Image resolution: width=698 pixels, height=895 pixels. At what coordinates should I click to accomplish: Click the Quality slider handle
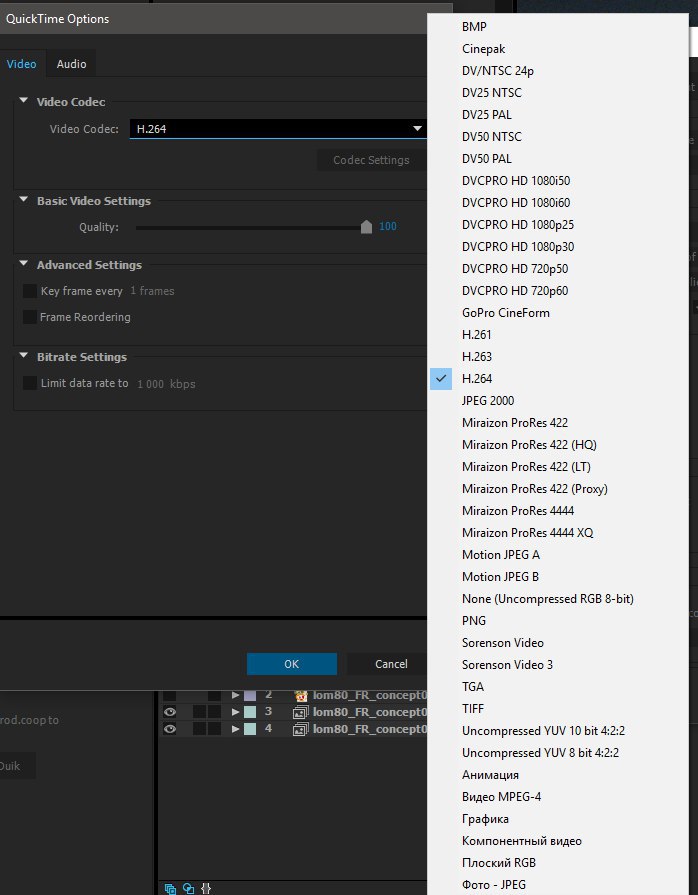366,227
